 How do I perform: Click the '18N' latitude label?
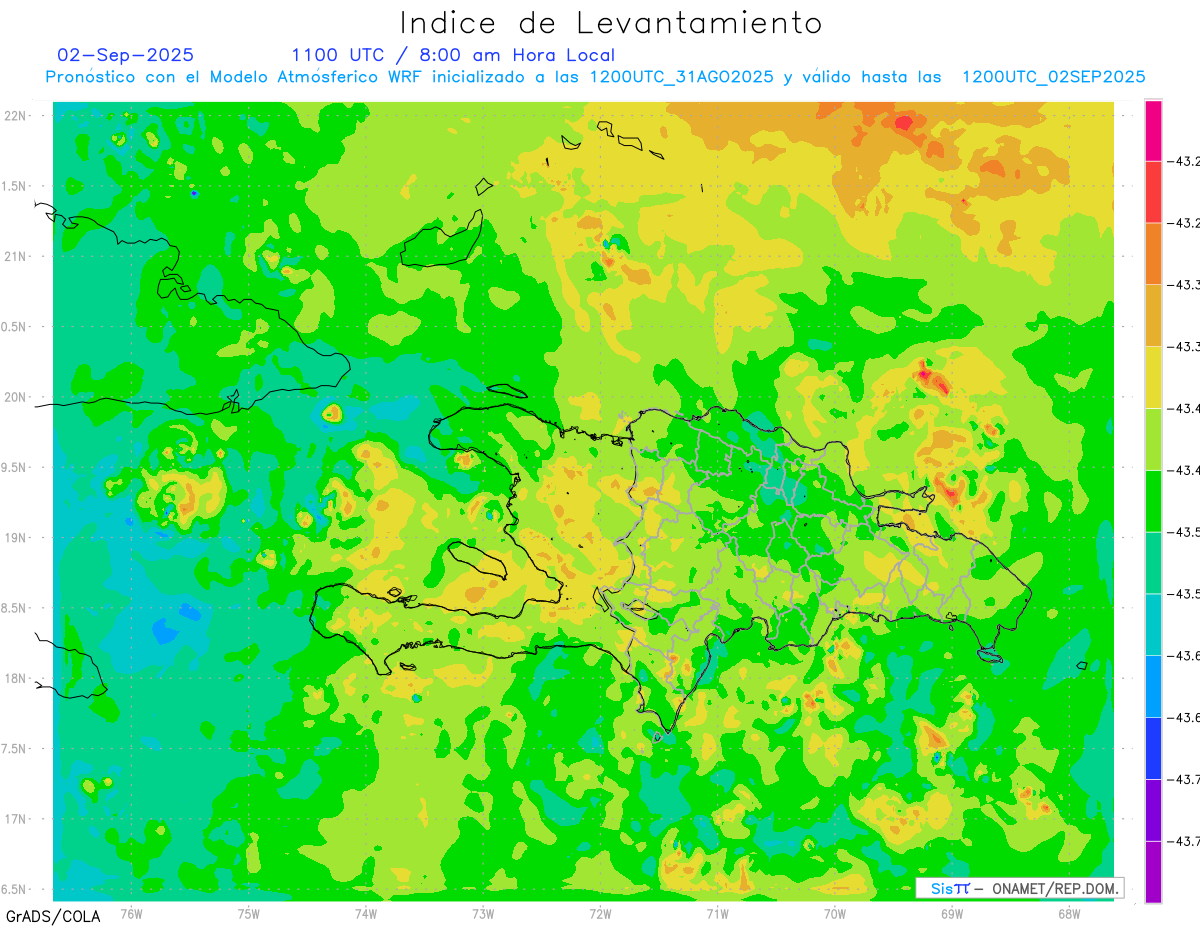tap(15, 678)
